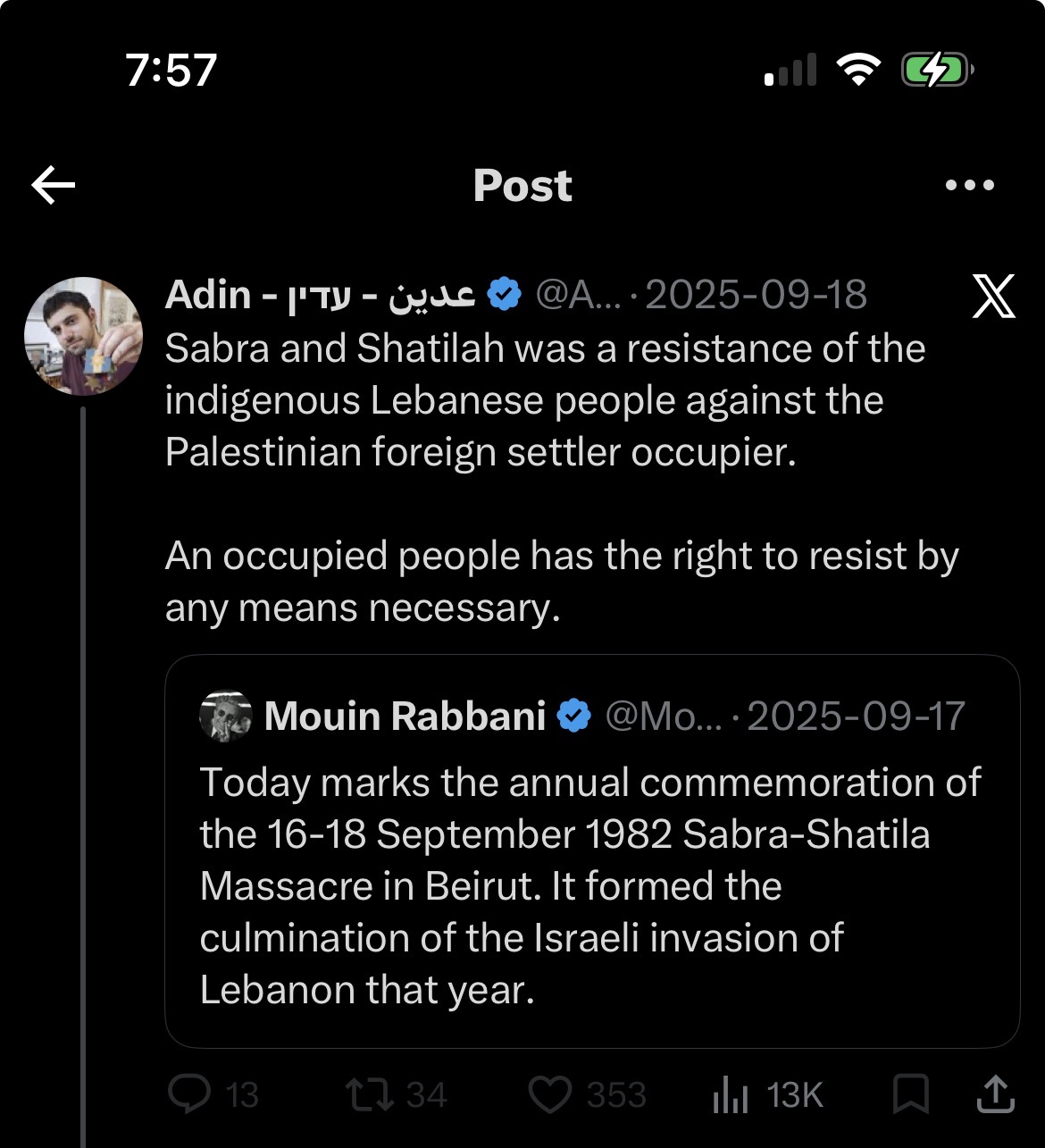Like the post with the heart icon

click(550, 1094)
